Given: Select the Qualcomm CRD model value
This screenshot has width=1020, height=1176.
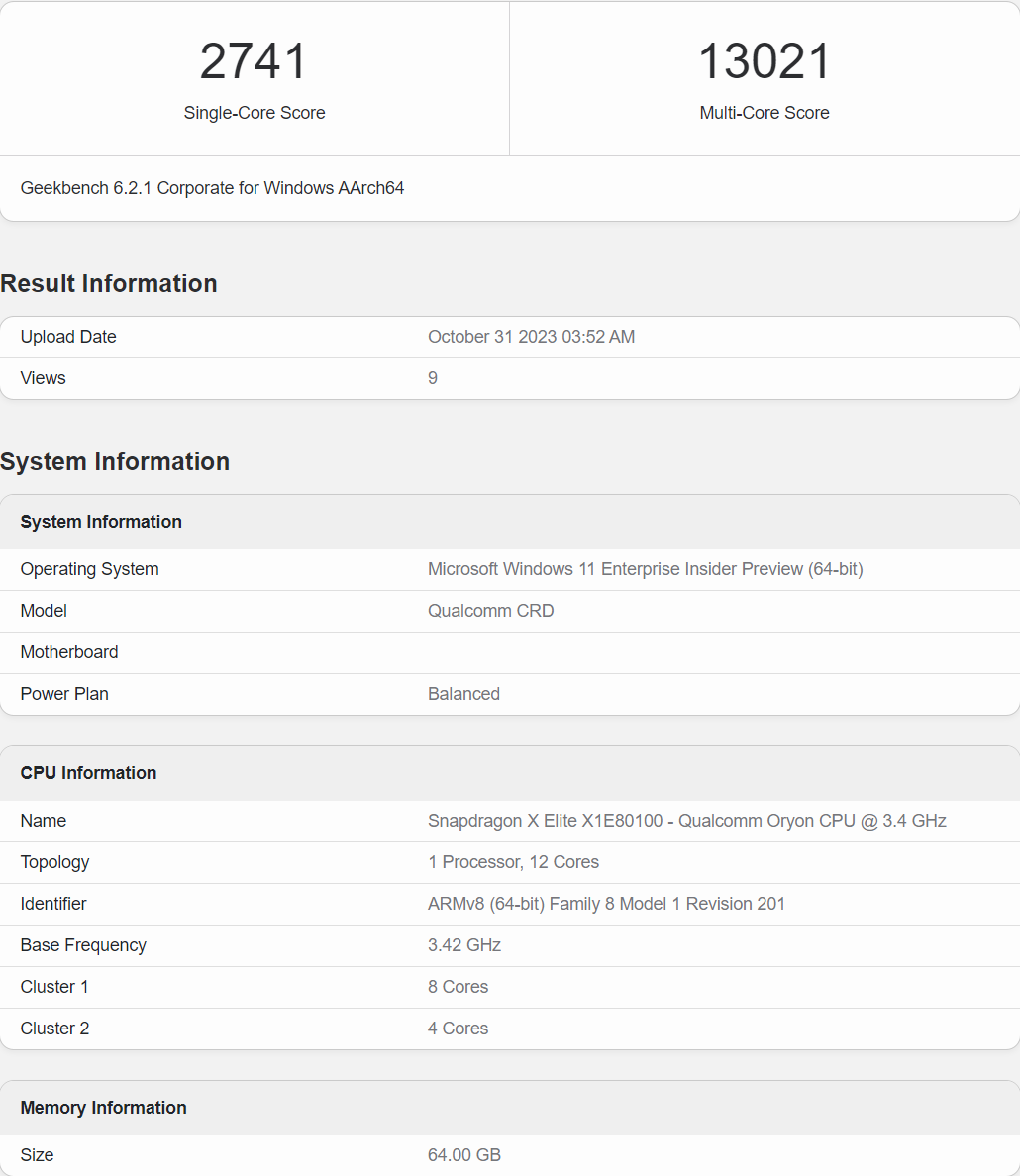Looking at the screenshot, I should point(490,611).
